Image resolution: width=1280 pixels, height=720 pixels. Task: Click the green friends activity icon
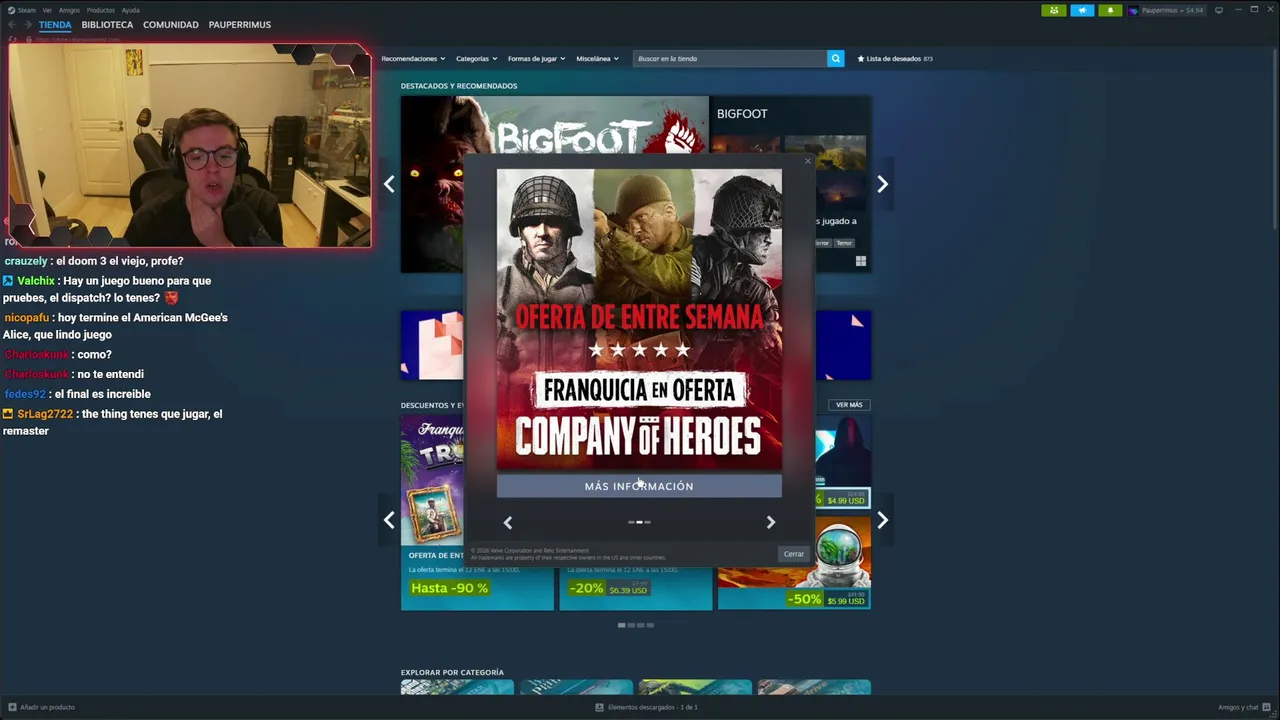(1054, 10)
